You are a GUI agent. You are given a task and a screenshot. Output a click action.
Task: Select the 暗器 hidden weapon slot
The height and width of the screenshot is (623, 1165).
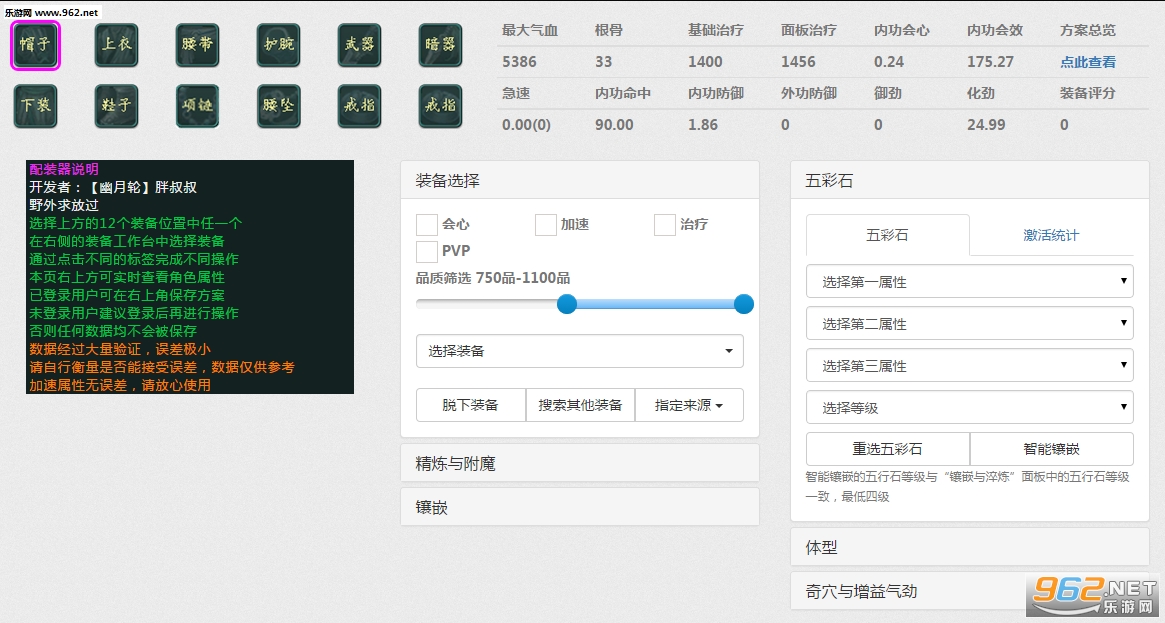pyautogui.click(x=440, y=45)
